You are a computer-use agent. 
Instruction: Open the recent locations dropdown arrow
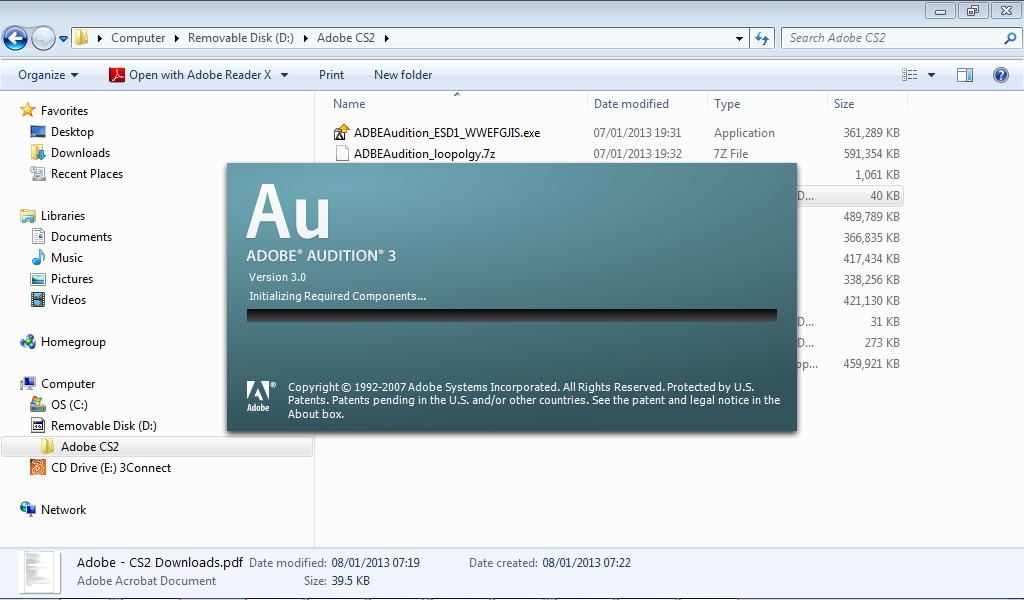click(x=63, y=39)
